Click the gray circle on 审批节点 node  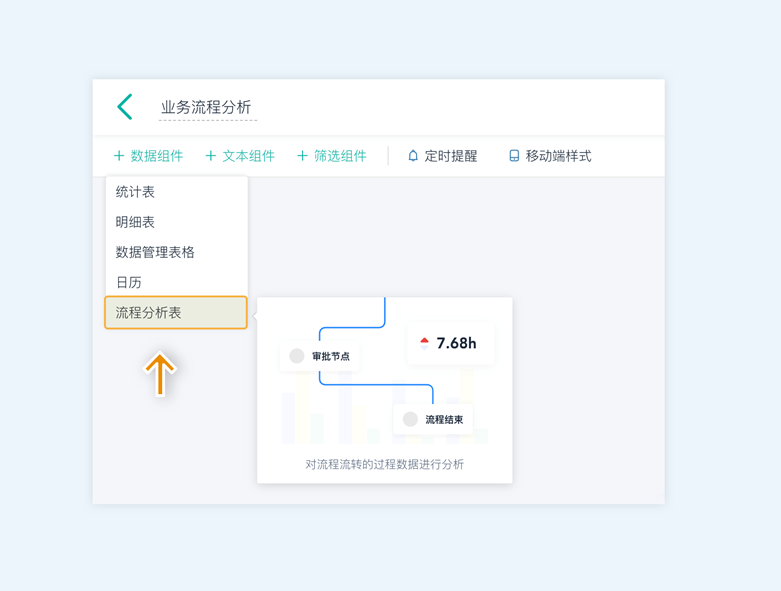(297, 356)
